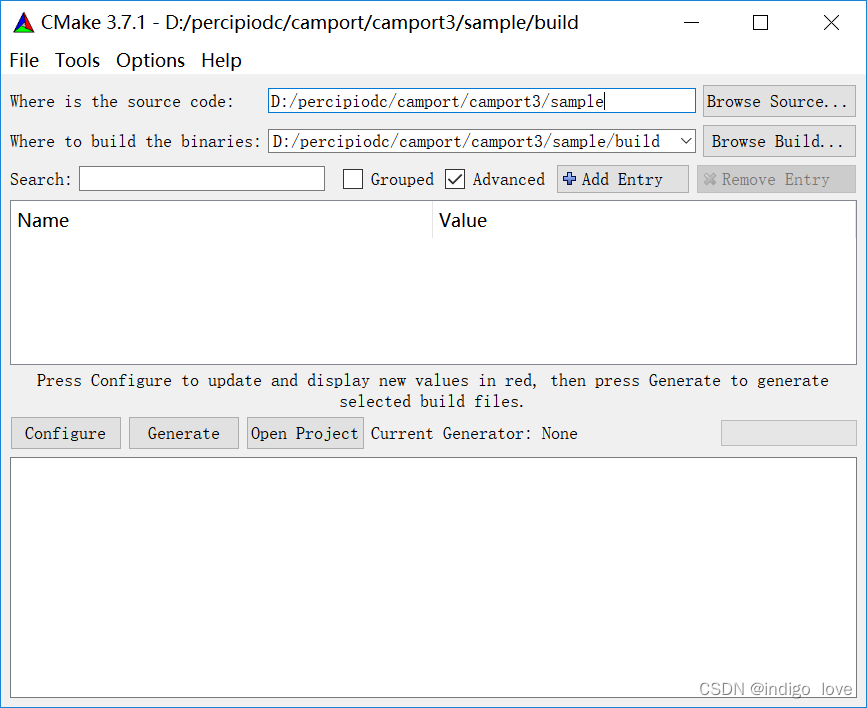The height and width of the screenshot is (708, 867).
Task: Focus the Search text field
Action: pyautogui.click(x=202, y=179)
